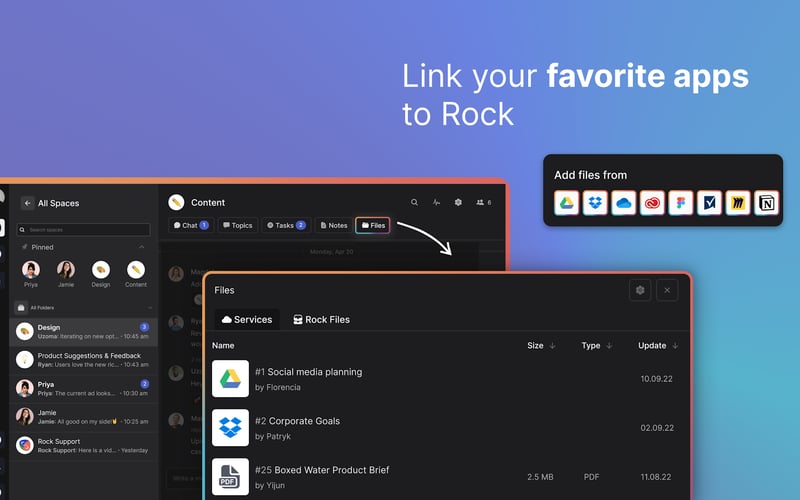Select the Services tab

(x=247, y=319)
